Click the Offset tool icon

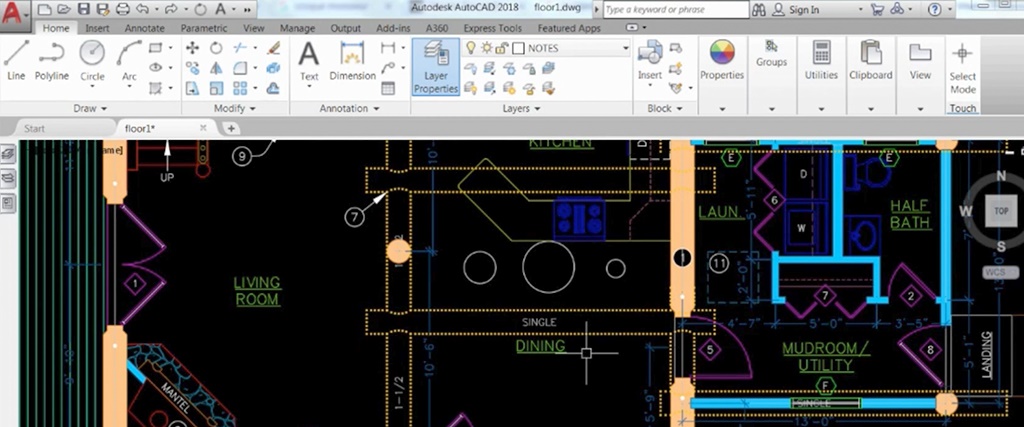coord(274,88)
